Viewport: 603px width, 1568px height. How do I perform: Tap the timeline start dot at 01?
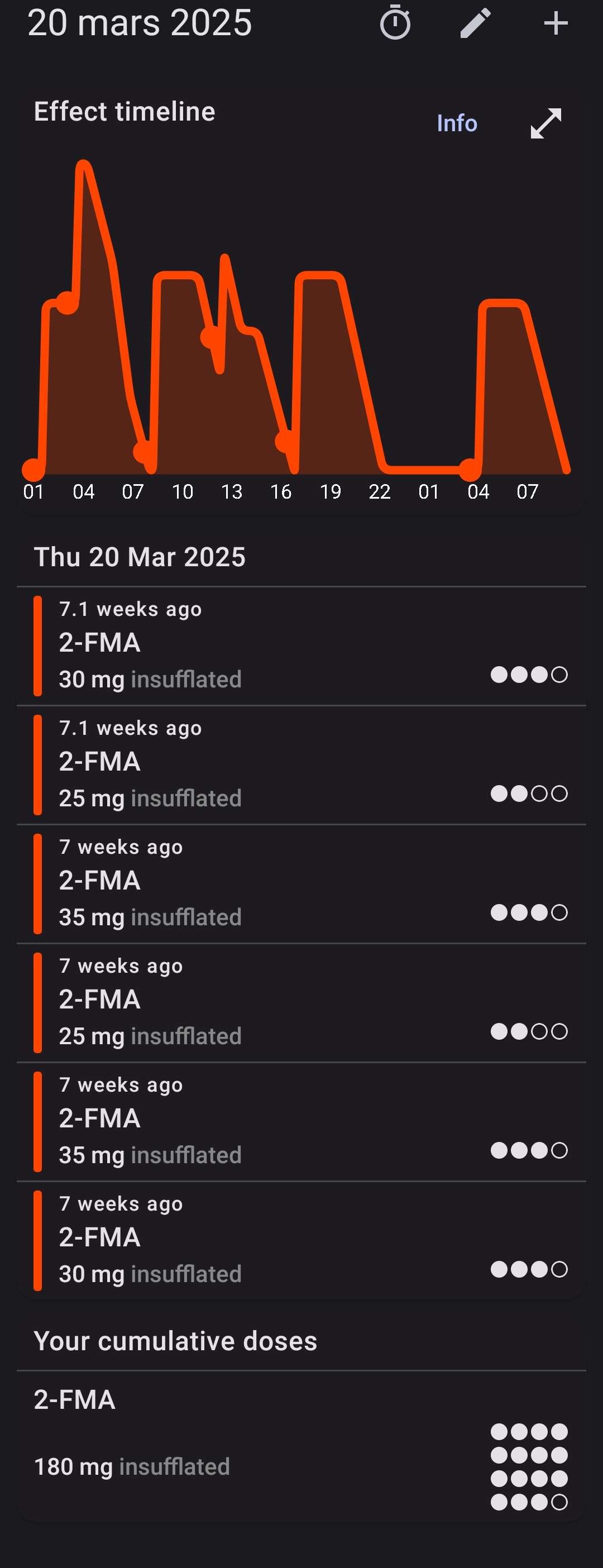(x=33, y=469)
